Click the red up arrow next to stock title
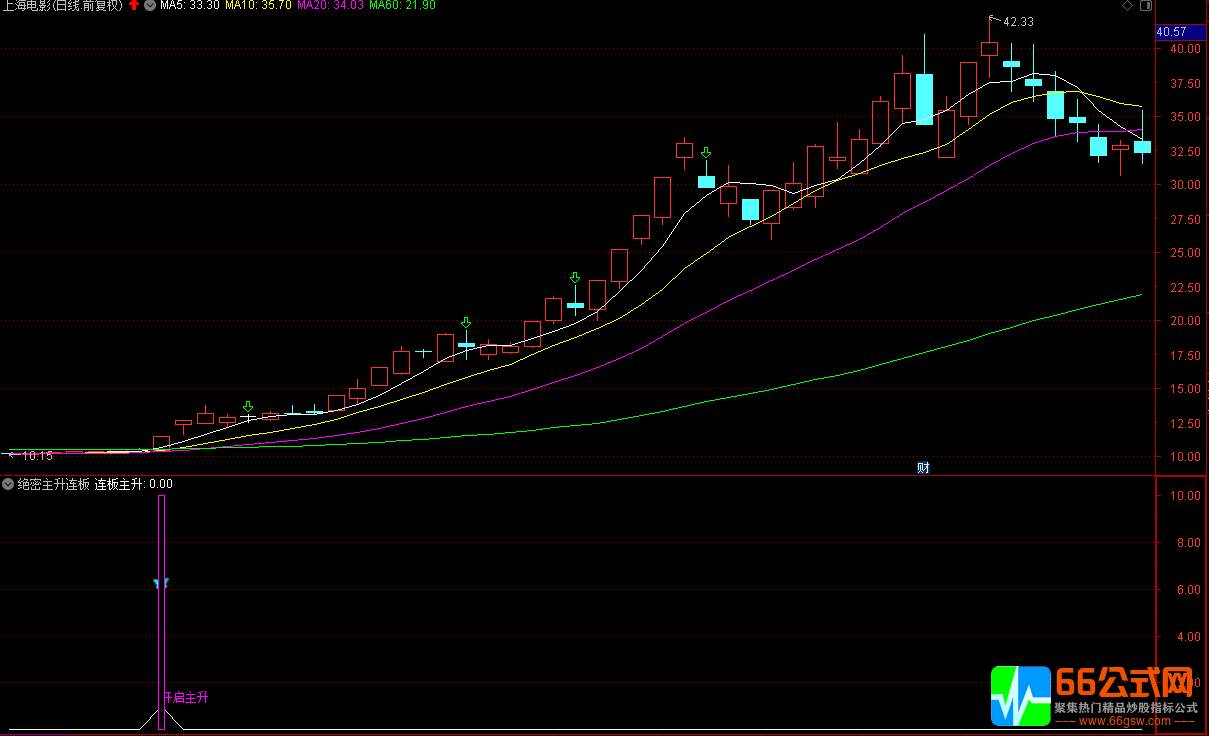Image resolution: width=1209 pixels, height=736 pixels. [134, 6]
